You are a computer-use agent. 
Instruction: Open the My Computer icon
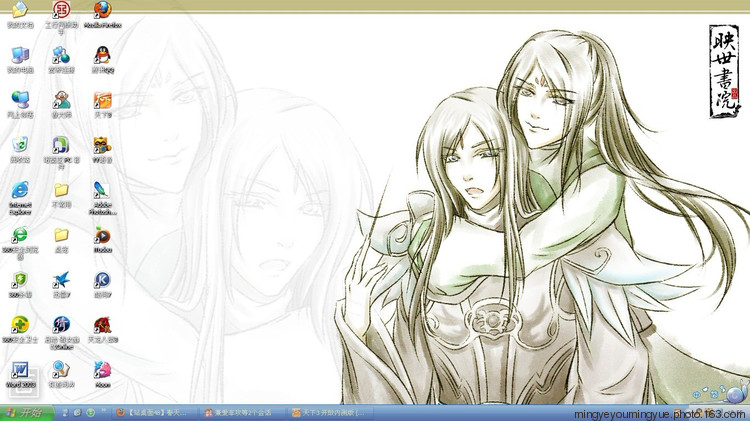(x=20, y=55)
